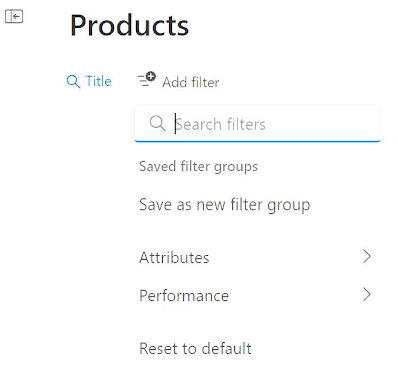The image size is (398, 369).
Task: Select the Title search filter
Action: pyautogui.click(x=89, y=81)
